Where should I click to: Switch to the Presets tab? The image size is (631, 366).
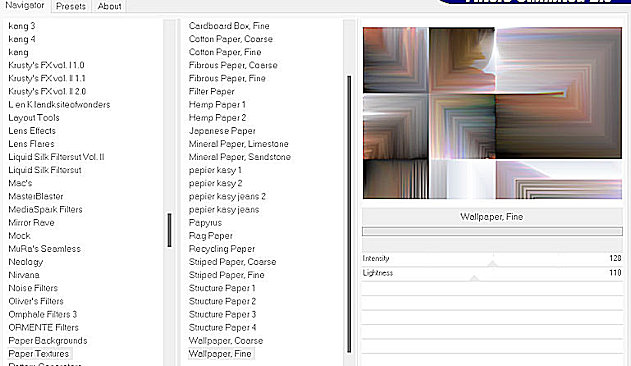[x=70, y=6]
